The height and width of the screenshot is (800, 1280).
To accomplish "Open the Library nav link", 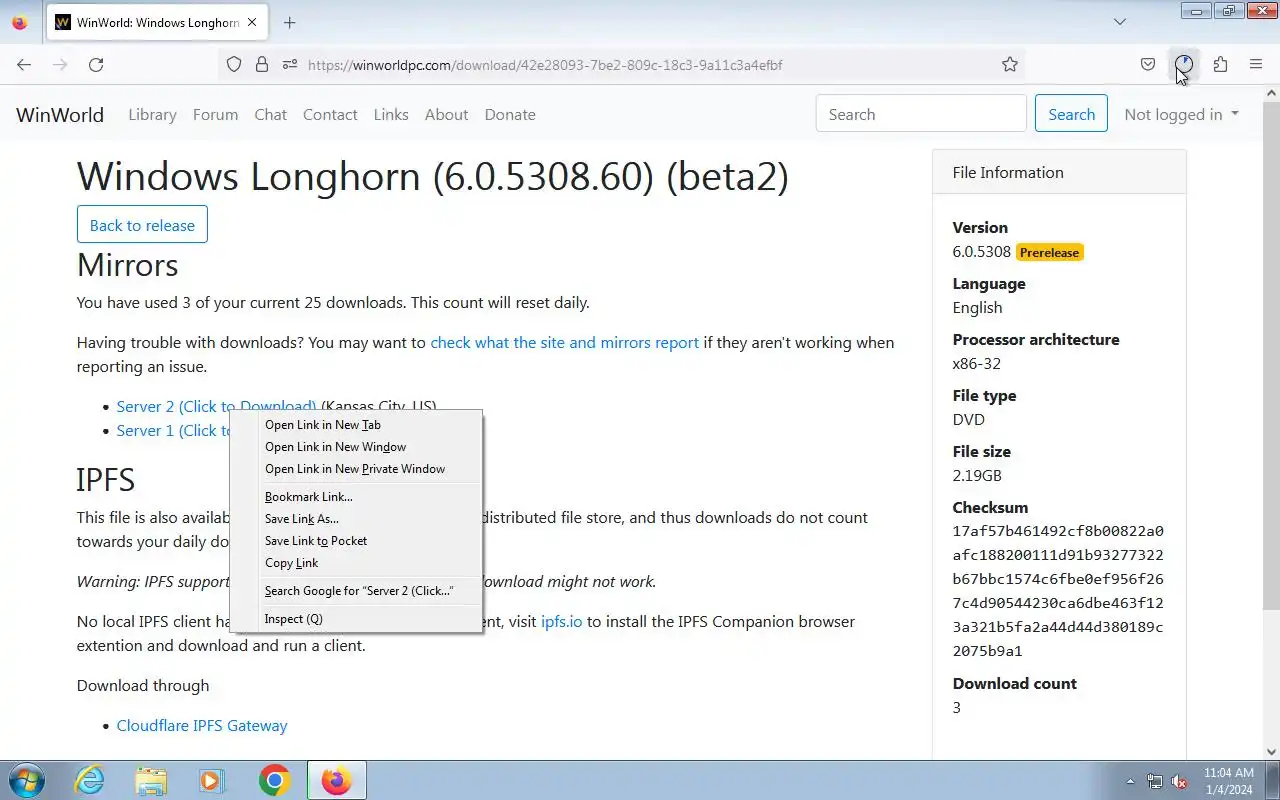I will click(x=152, y=114).
